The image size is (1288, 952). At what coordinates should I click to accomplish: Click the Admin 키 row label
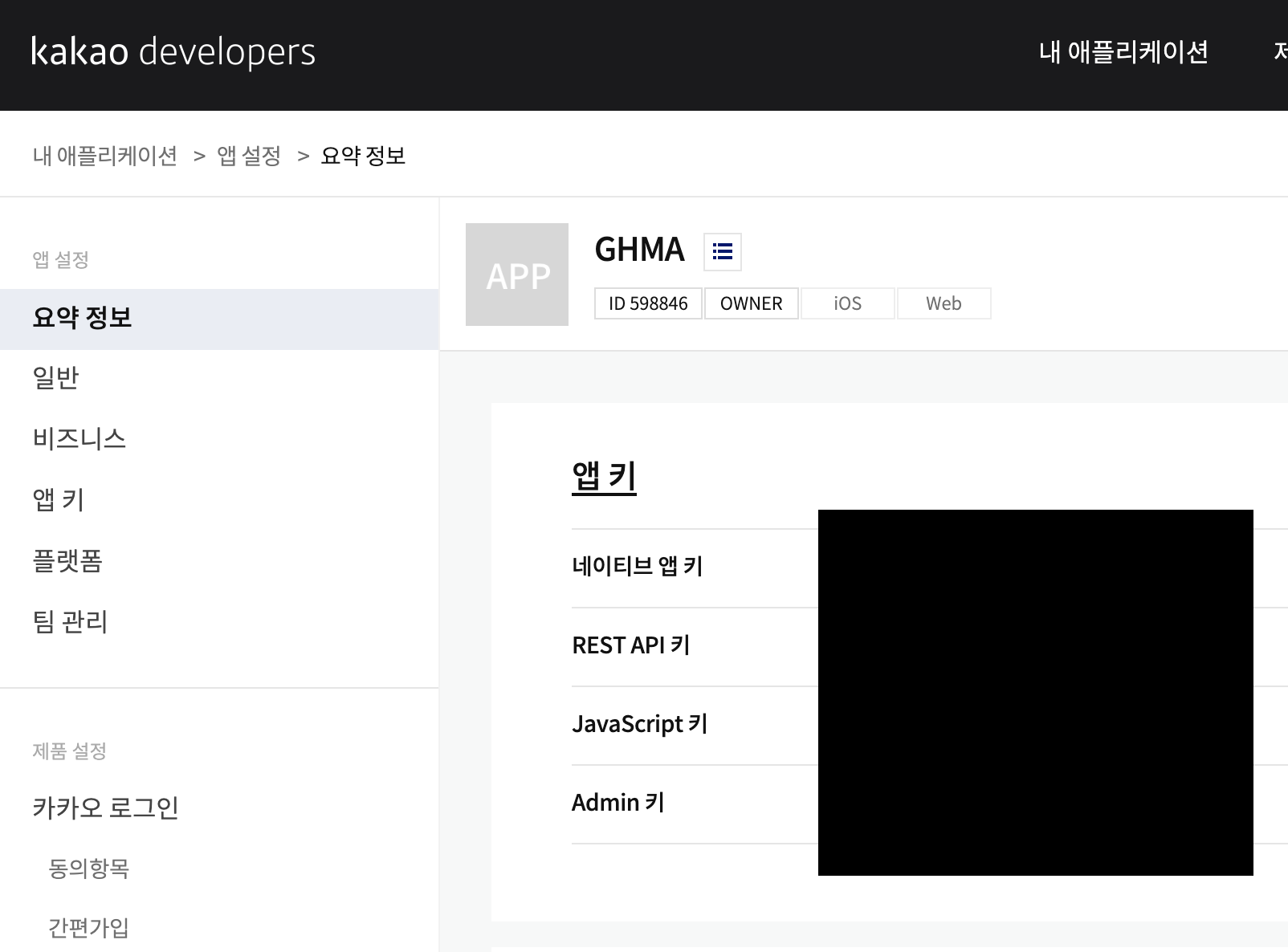[618, 803]
